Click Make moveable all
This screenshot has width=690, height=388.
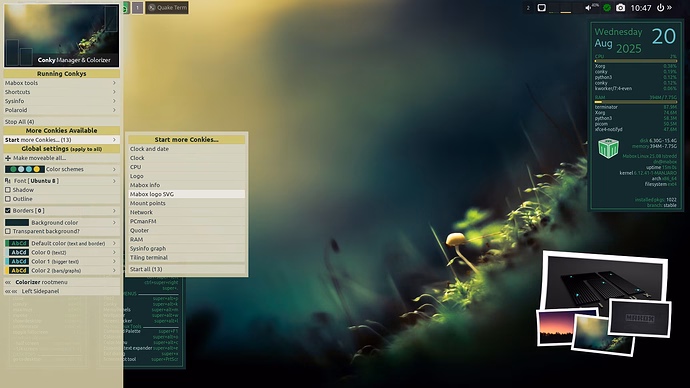[62, 158]
